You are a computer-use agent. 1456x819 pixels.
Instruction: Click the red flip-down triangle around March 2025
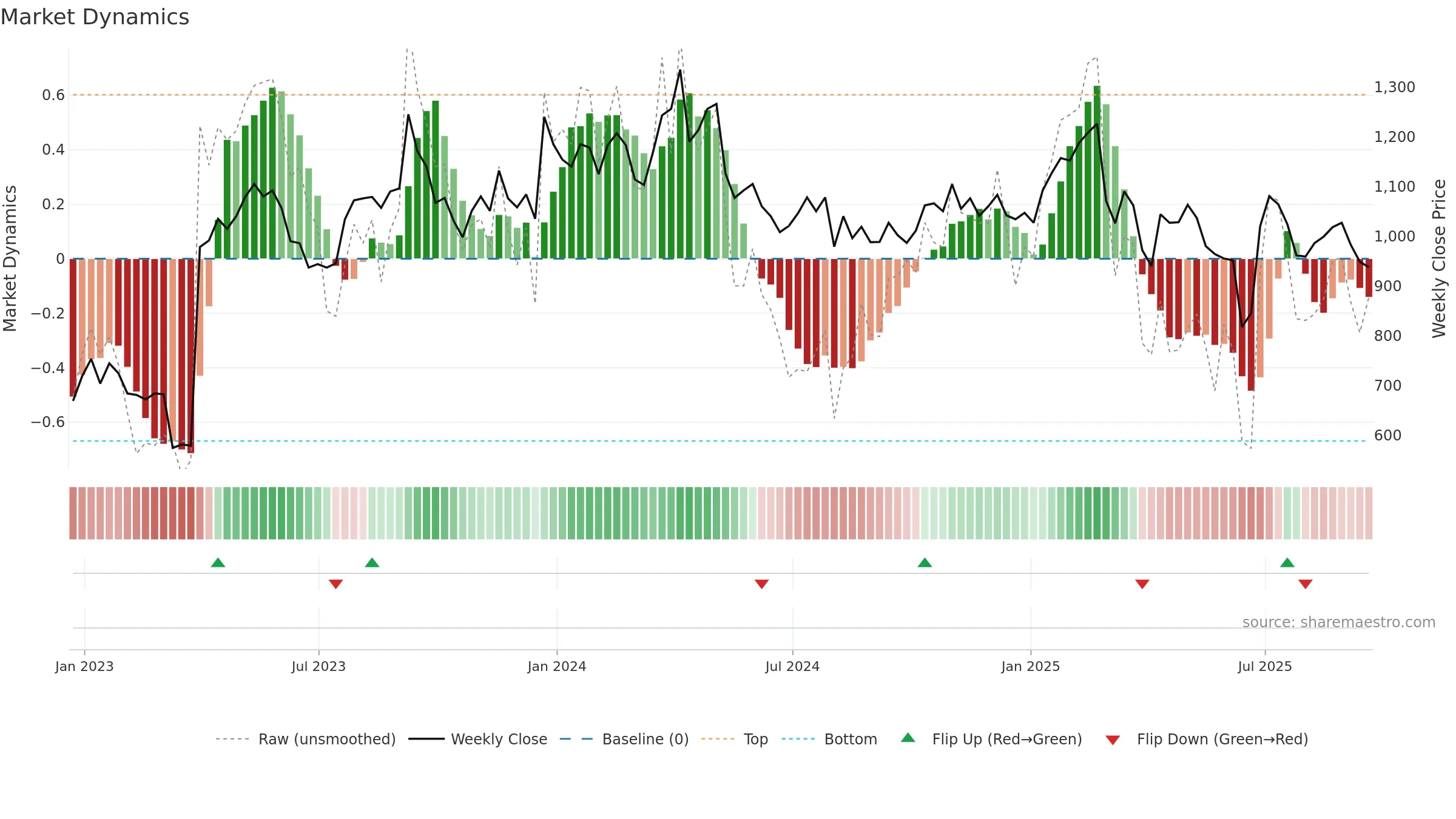coord(1142,584)
